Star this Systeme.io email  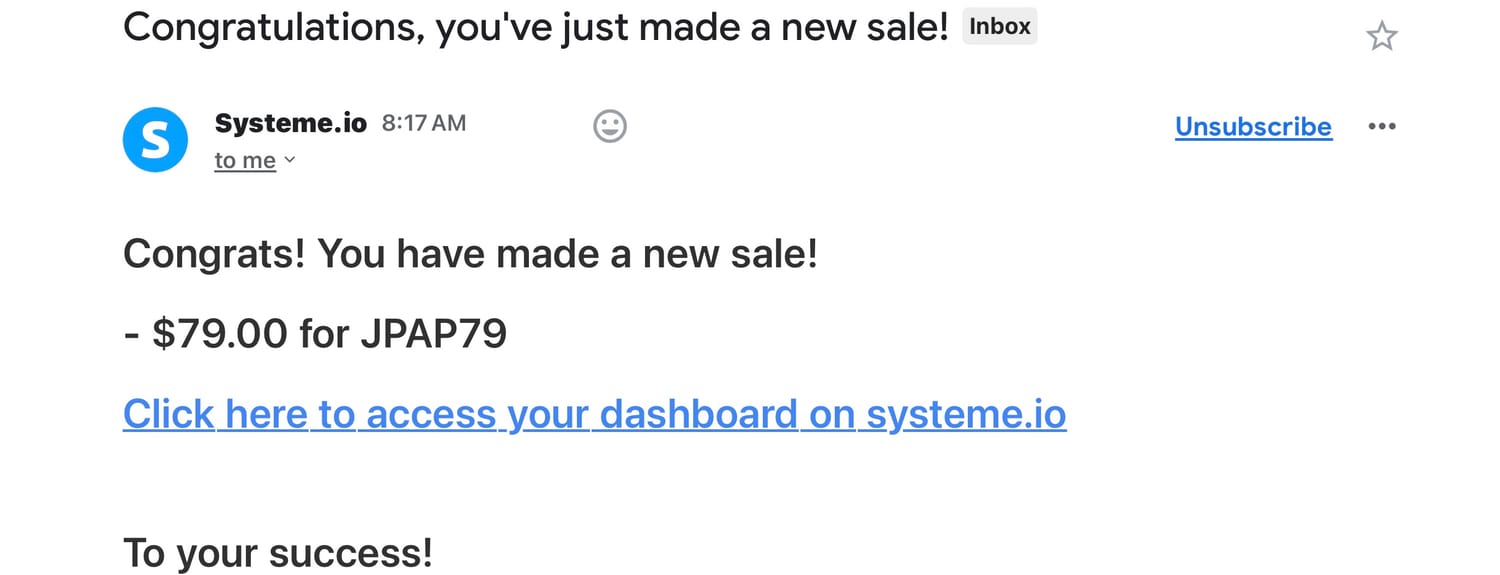(x=1381, y=38)
